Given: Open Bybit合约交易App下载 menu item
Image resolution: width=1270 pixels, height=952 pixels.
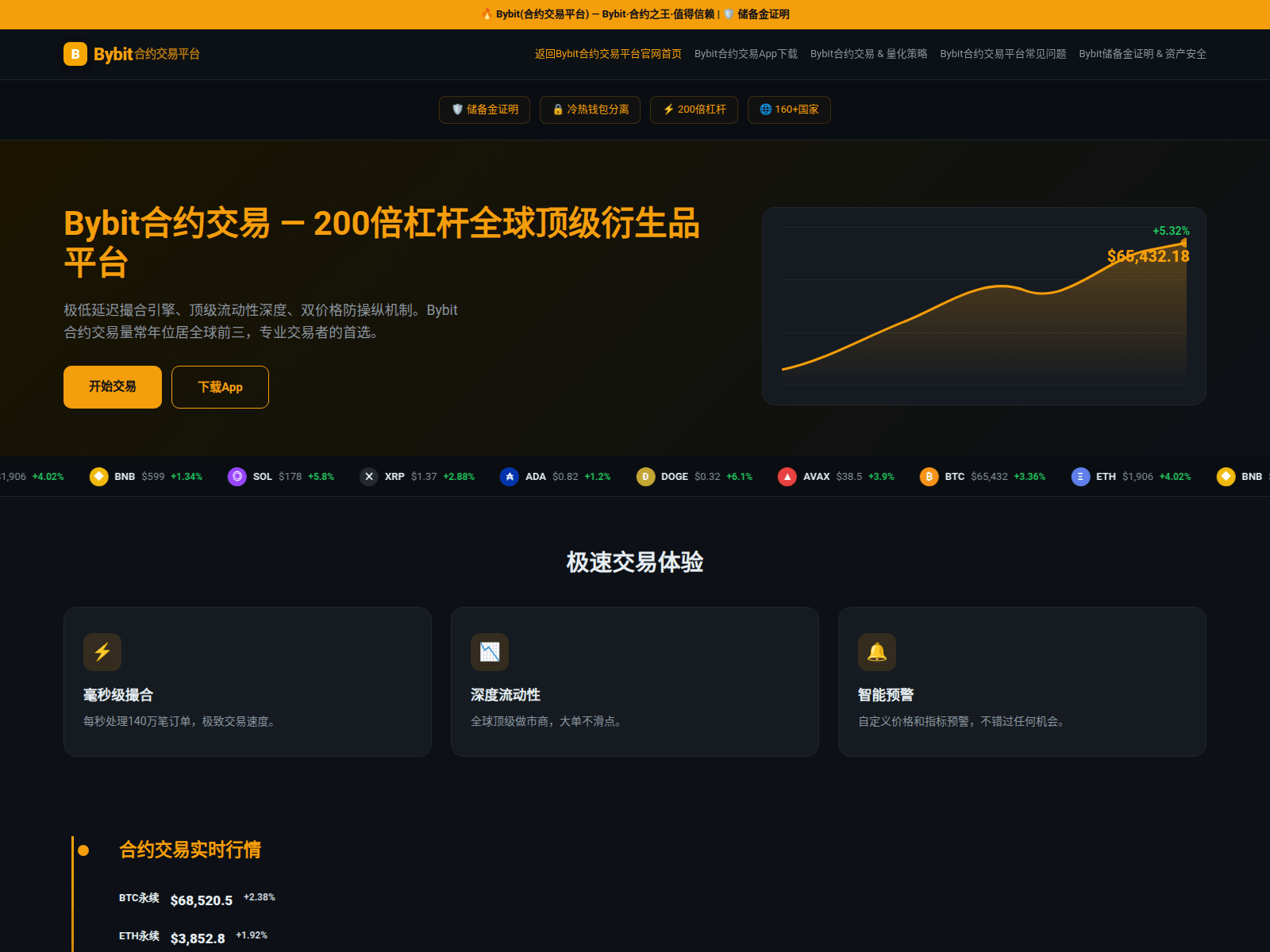Looking at the screenshot, I should pos(745,54).
